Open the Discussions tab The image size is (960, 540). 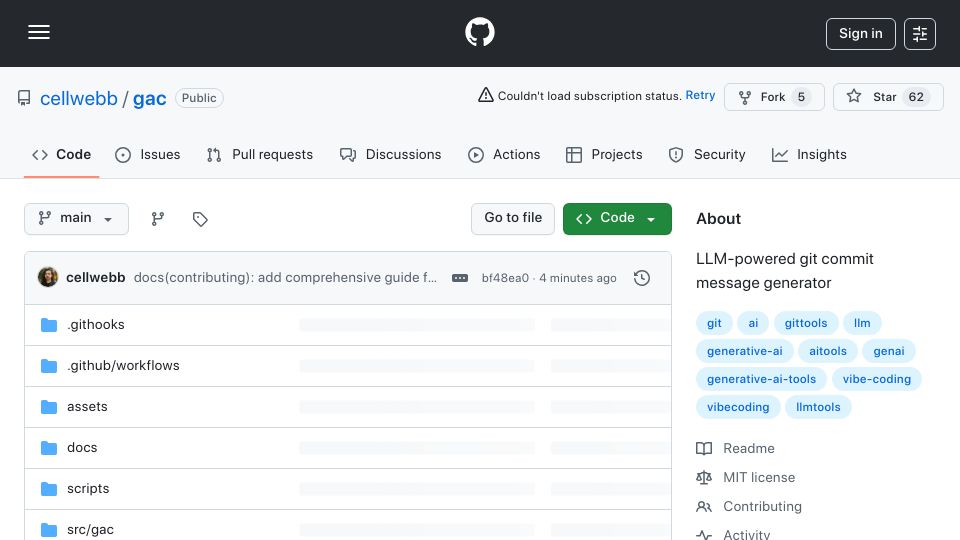[x=391, y=155]
